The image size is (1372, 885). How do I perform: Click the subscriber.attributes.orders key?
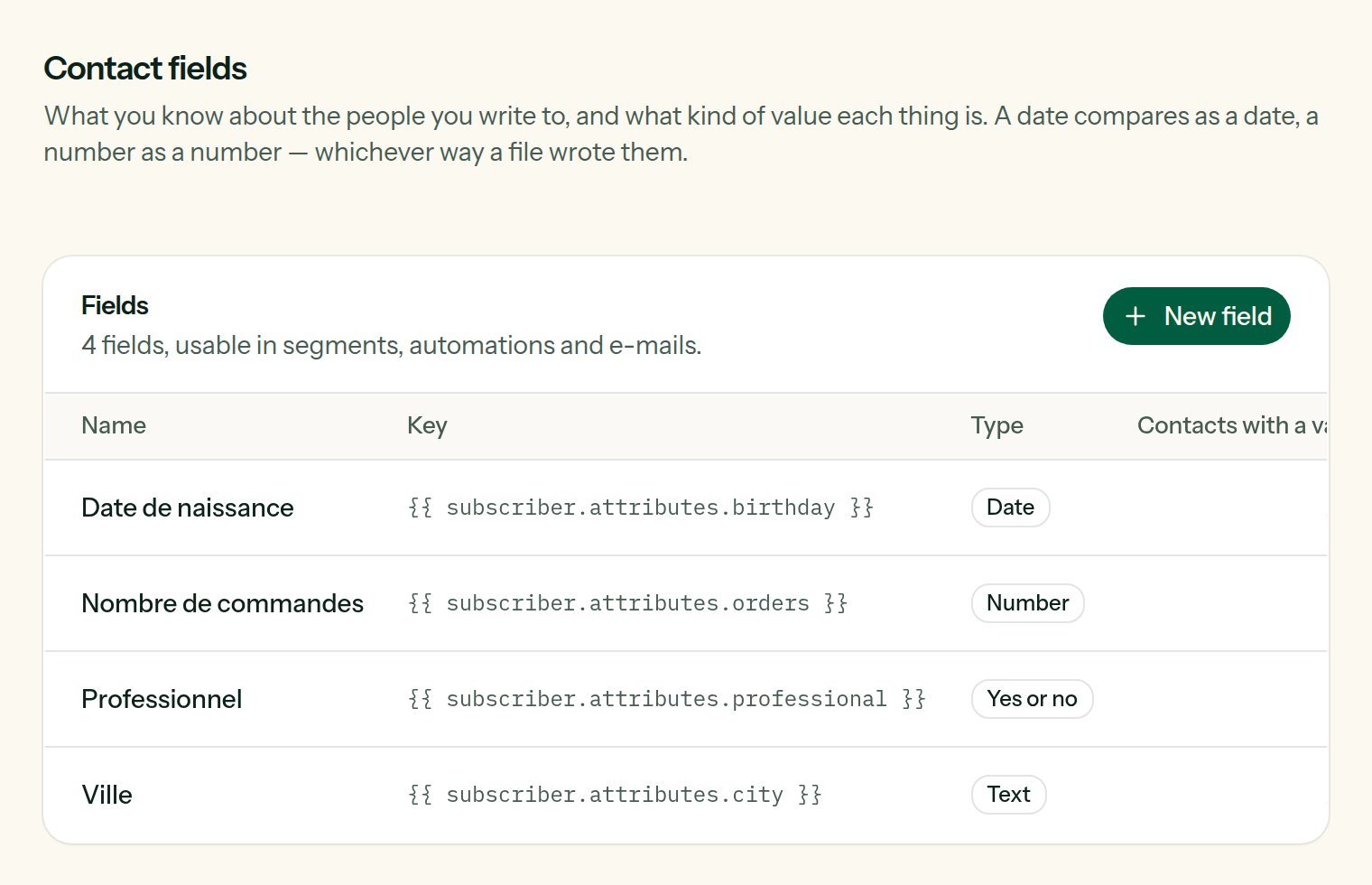tap(627, 603)
